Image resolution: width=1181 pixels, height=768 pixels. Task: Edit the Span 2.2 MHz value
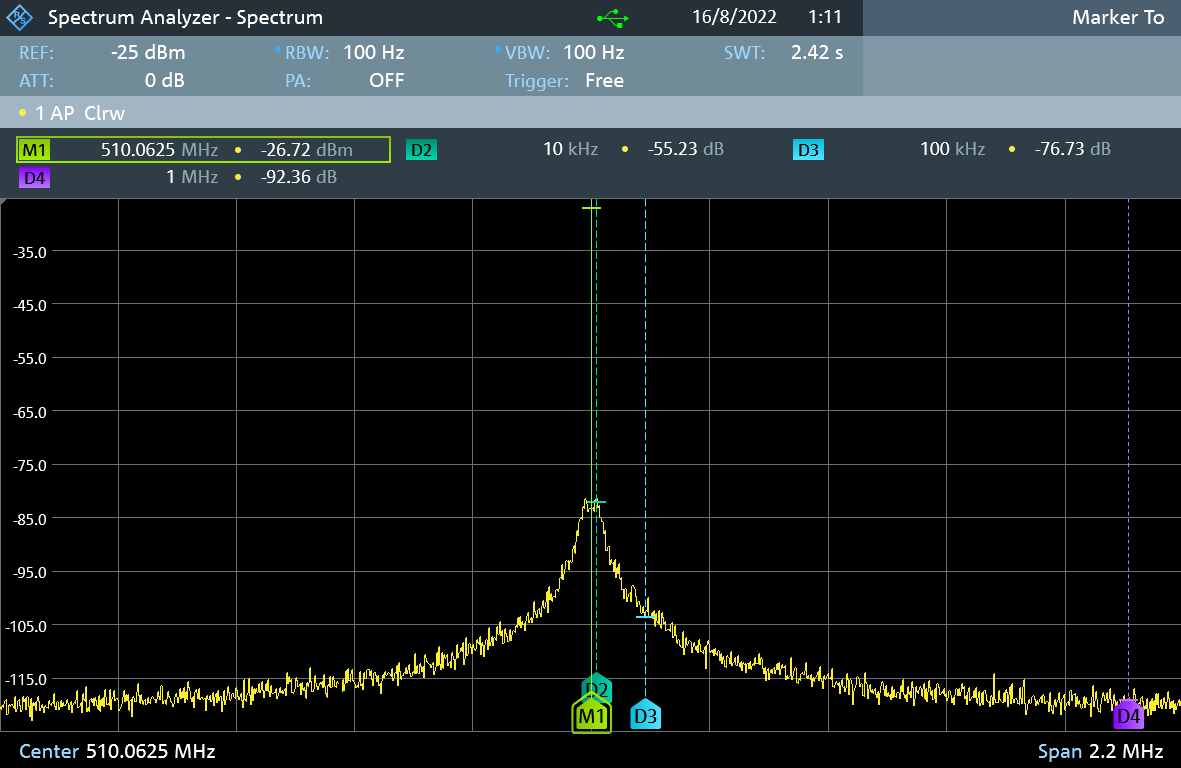[x=1123, y=751]
